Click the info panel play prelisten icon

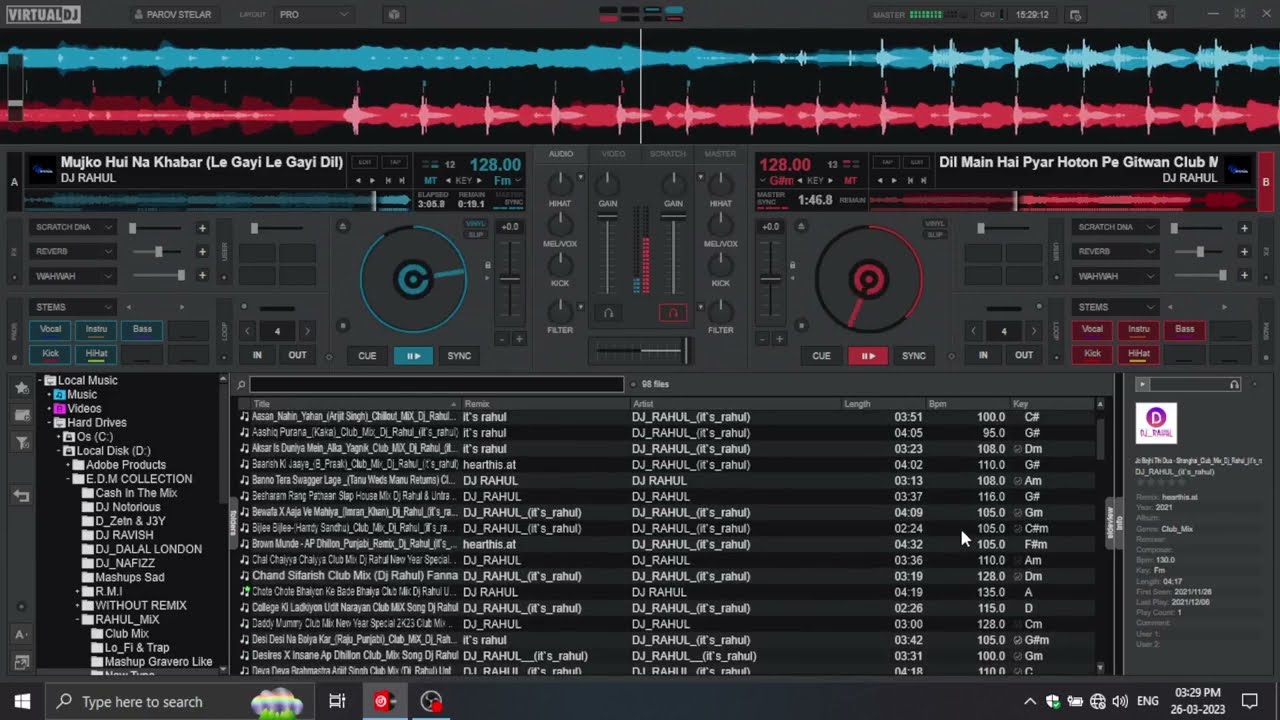pos(1142,384)
